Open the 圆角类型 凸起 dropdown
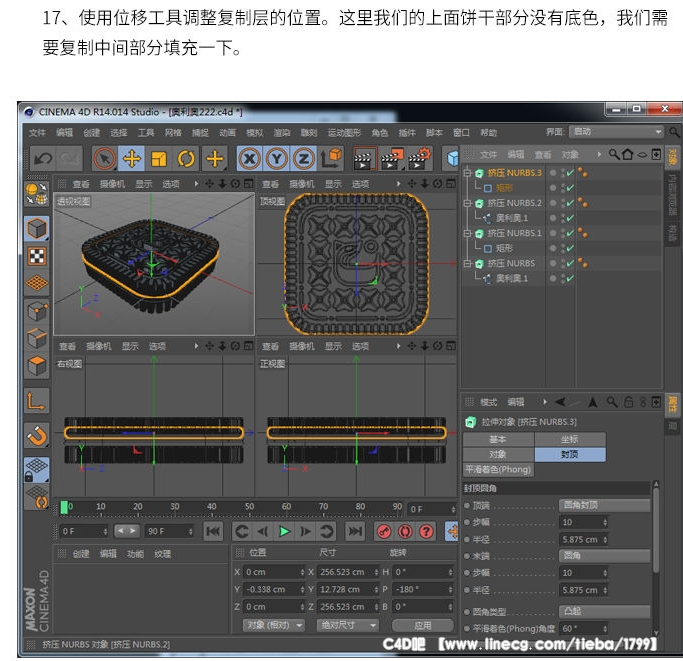Screen dimensions: 683x661 click(x=604, y=611)
